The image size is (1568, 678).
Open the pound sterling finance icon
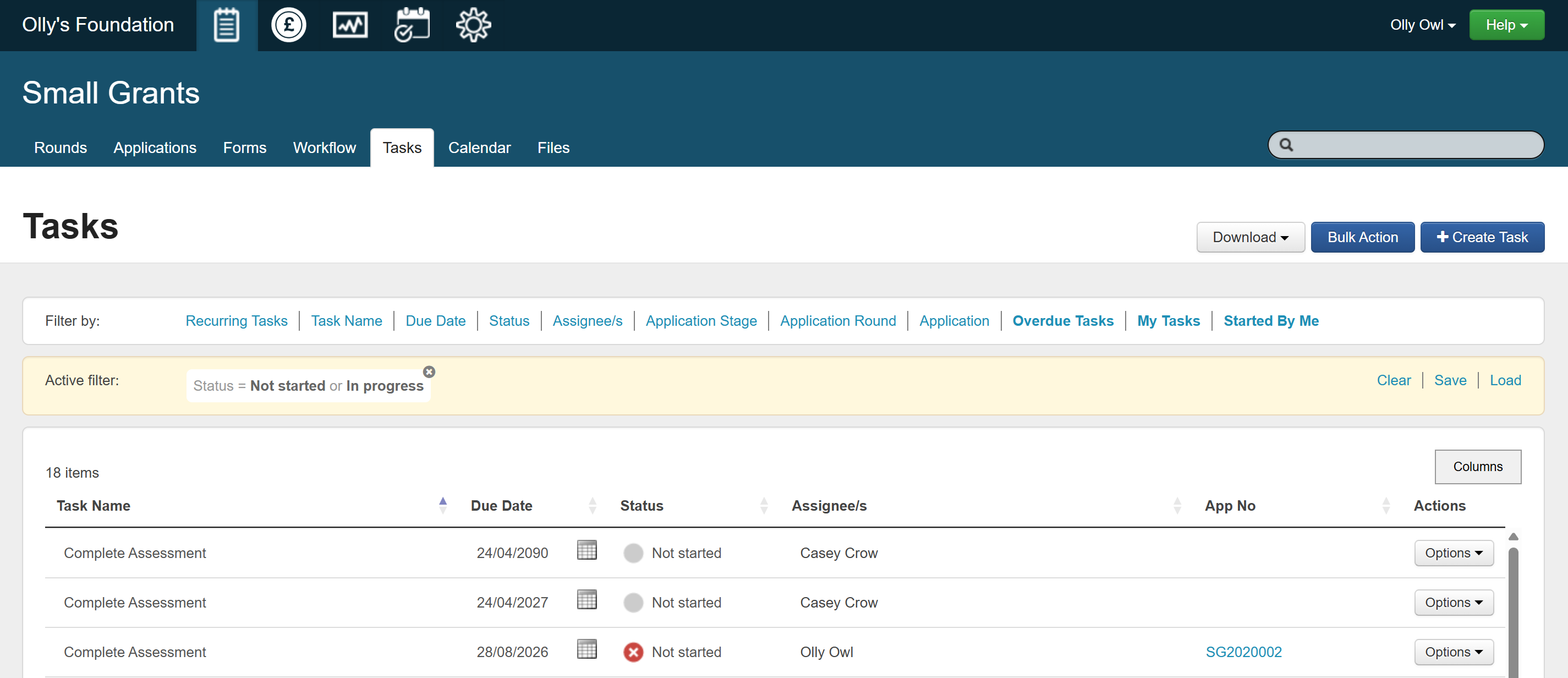coord(288,25)
